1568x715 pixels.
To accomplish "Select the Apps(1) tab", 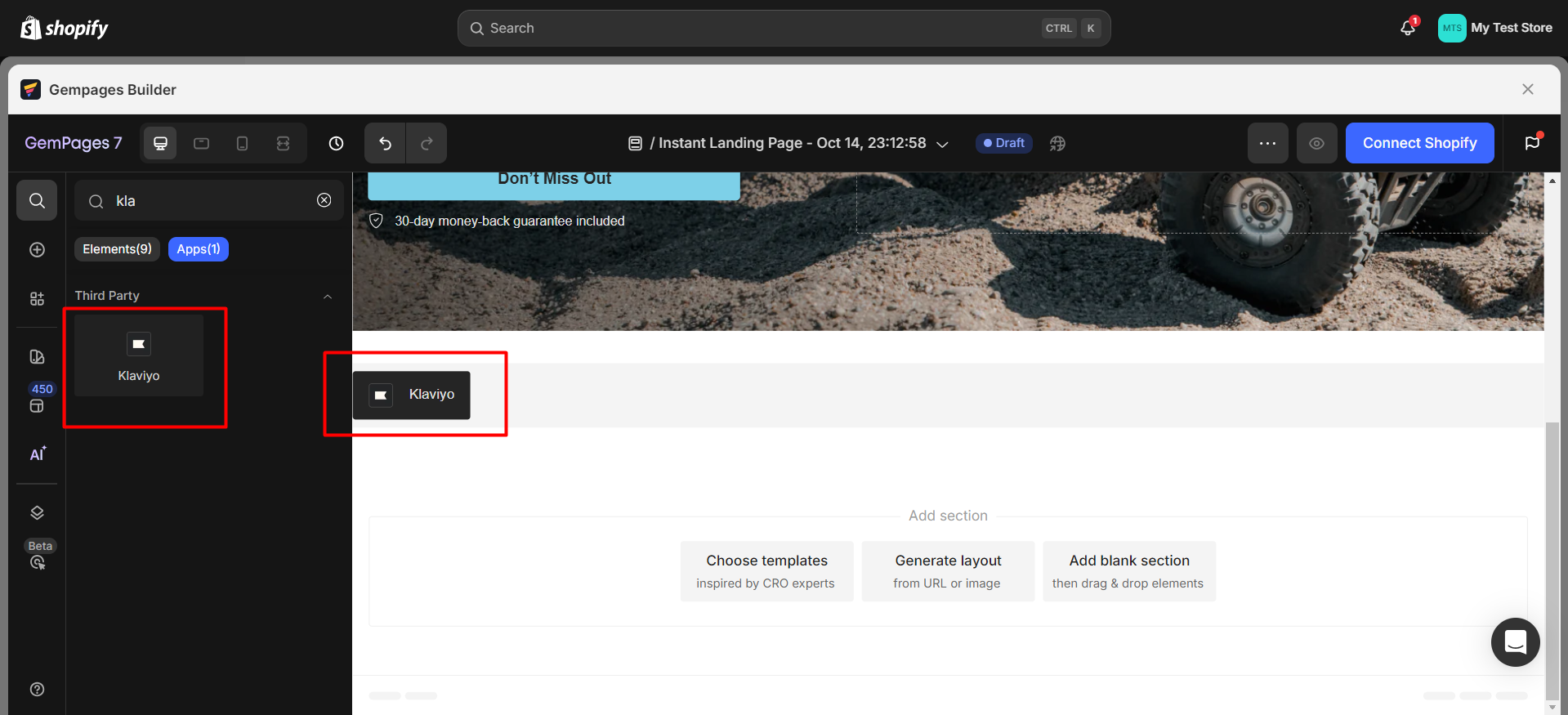I will click(199, 249).
